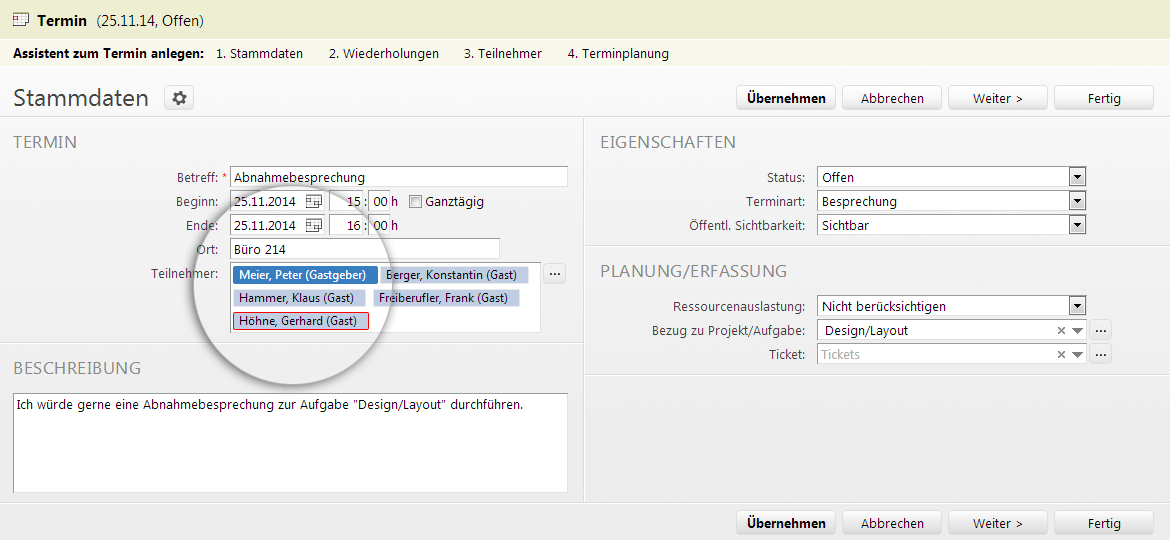Click into the Ort field containing Büro 214
Viewport: 1170px width, 540px height.
(x=365, y=249)
